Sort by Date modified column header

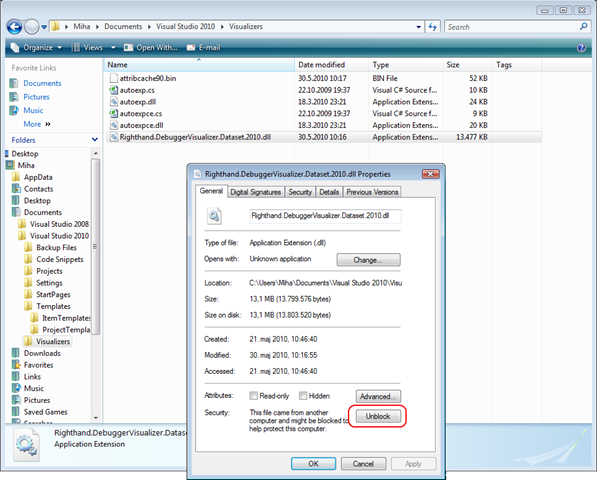coord(331,65)
